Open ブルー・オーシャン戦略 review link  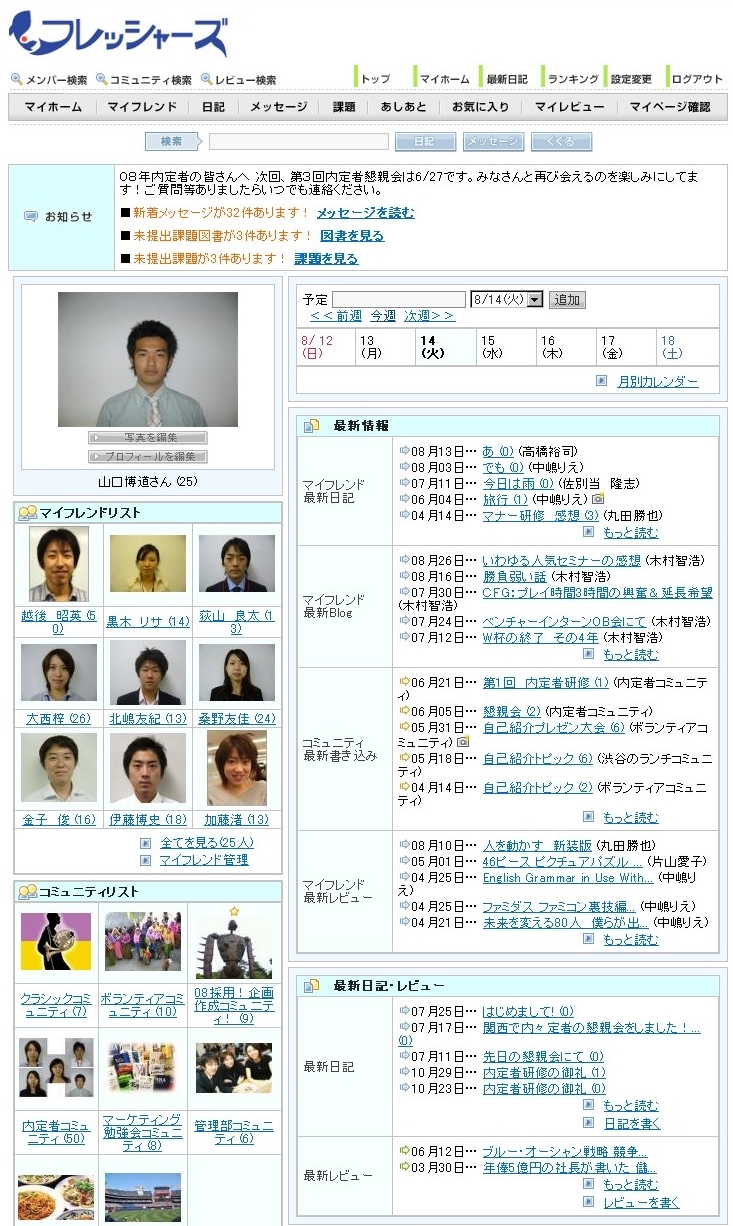click(x=564, y=1152)
